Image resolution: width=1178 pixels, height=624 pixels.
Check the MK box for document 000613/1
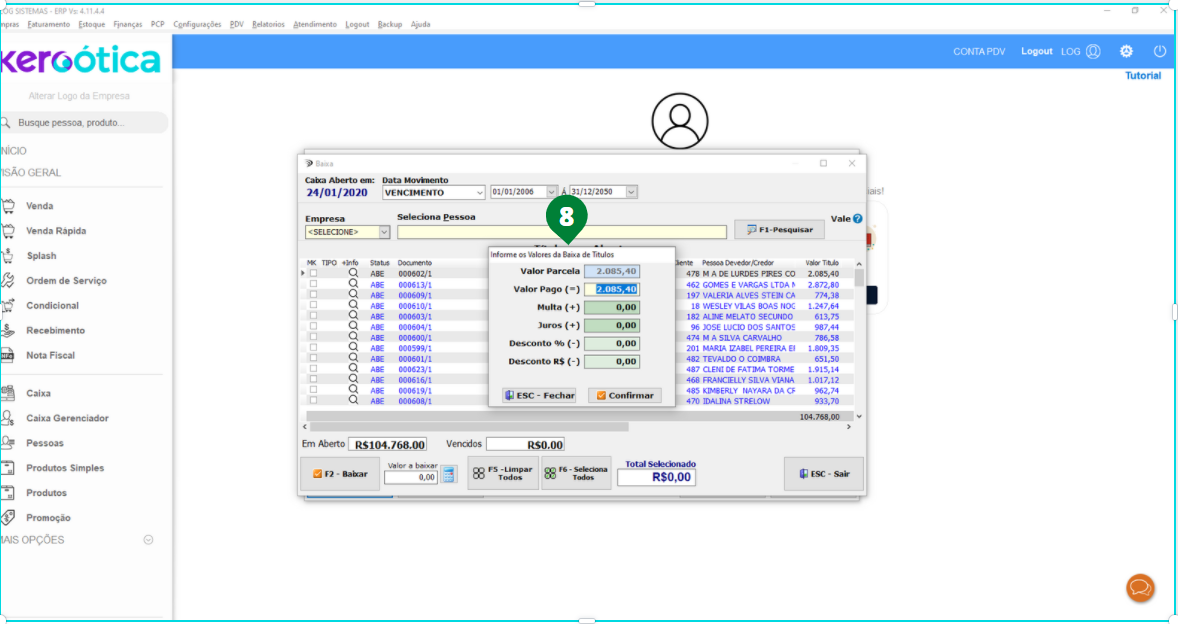[313, 285]
